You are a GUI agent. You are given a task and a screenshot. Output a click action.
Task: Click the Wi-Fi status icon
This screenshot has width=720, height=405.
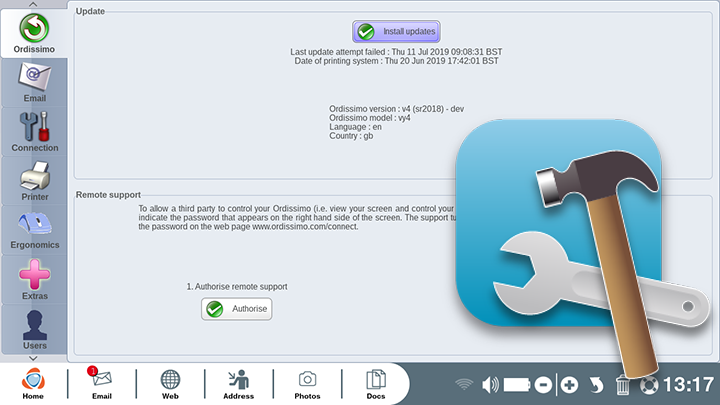click(464, 384)
